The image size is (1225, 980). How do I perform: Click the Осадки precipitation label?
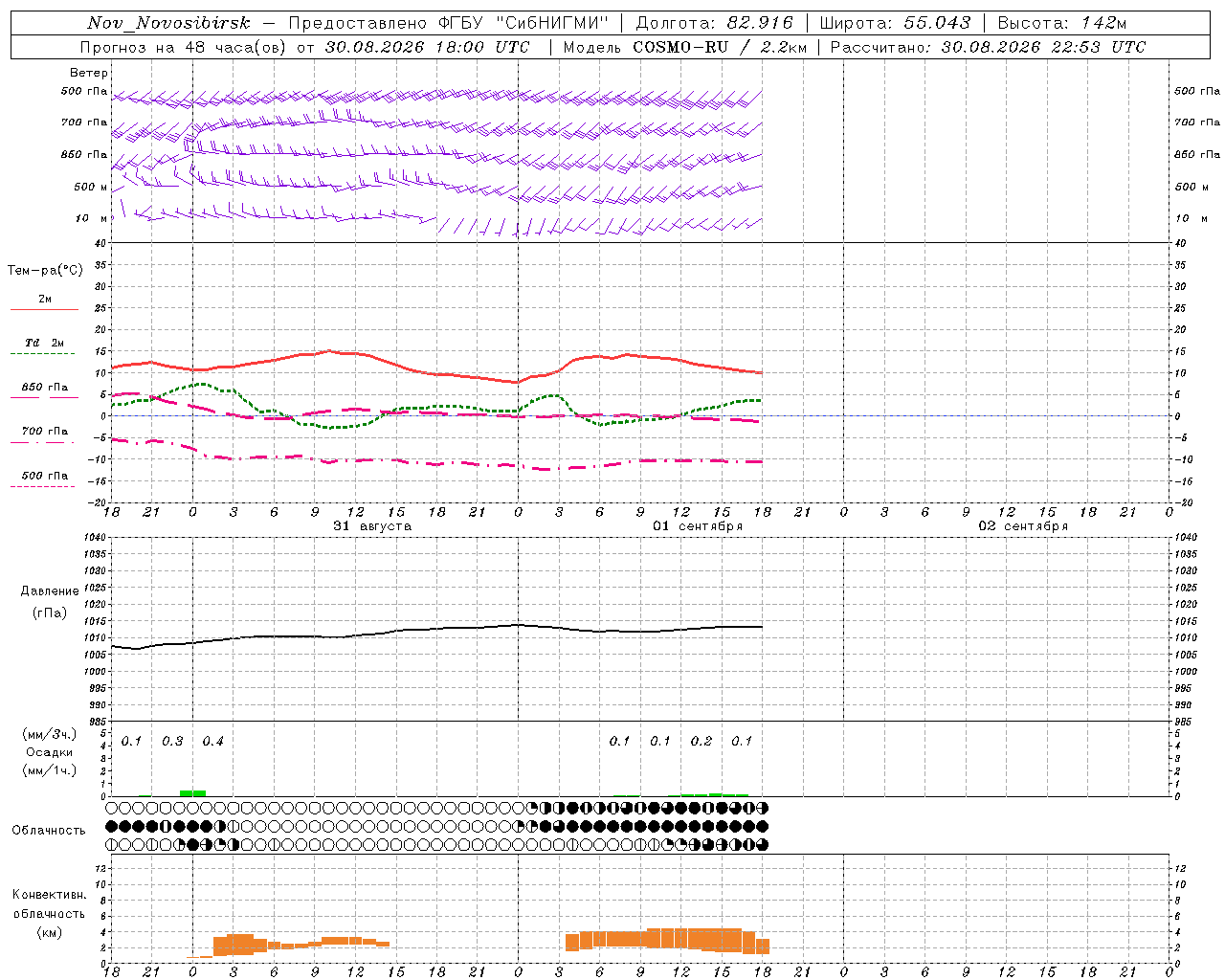click(50, 752)
